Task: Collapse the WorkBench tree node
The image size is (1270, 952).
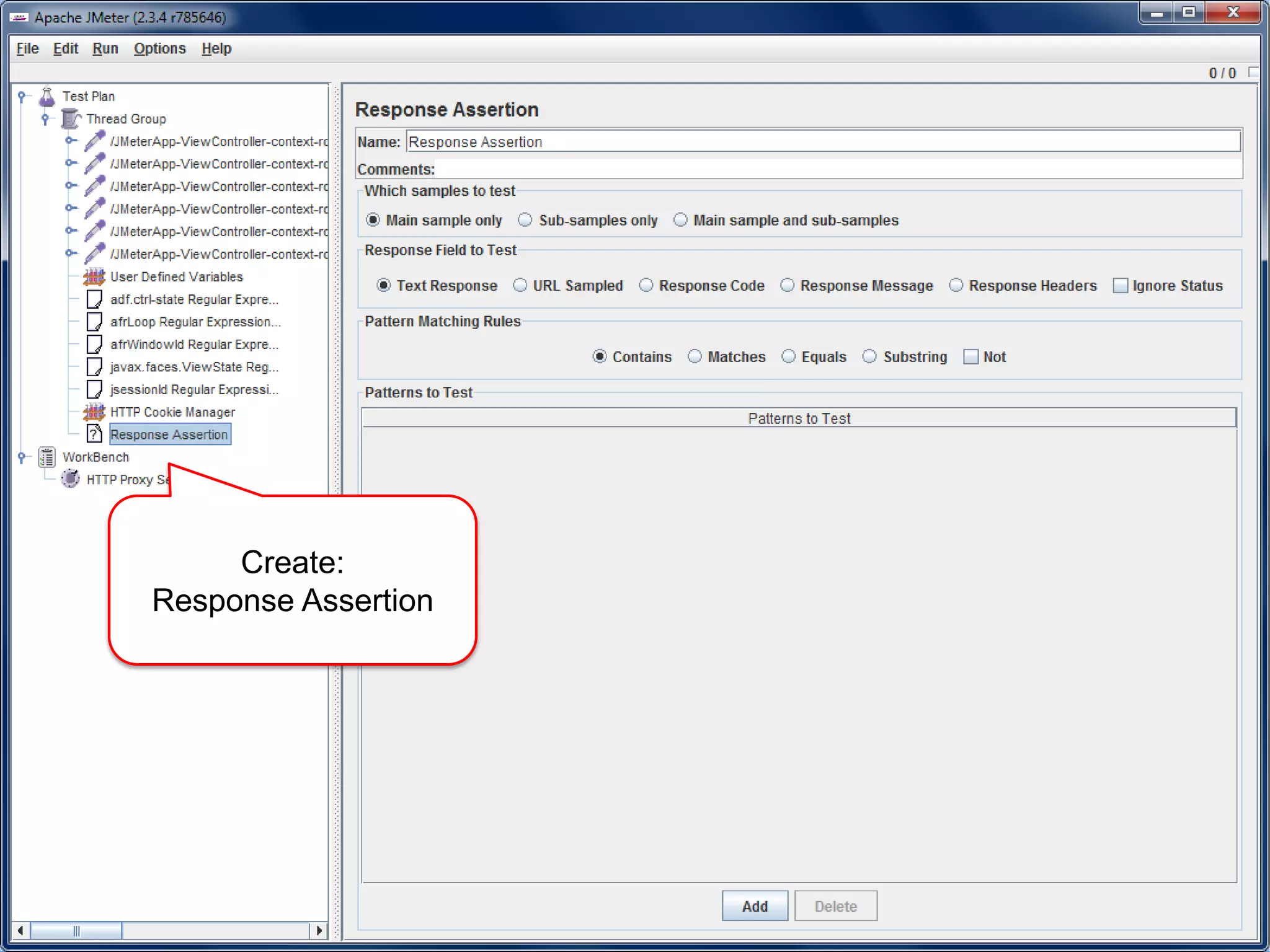Action: pyautogui.click(x=22, y=457)
